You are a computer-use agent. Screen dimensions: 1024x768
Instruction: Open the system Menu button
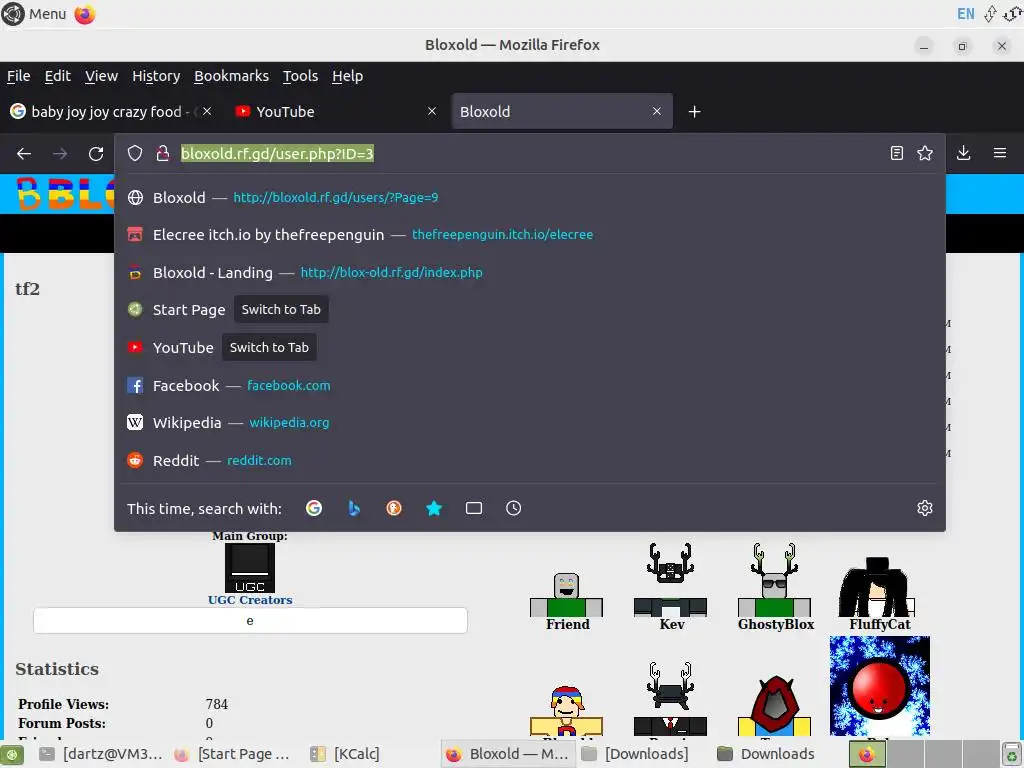pos(34,14)
